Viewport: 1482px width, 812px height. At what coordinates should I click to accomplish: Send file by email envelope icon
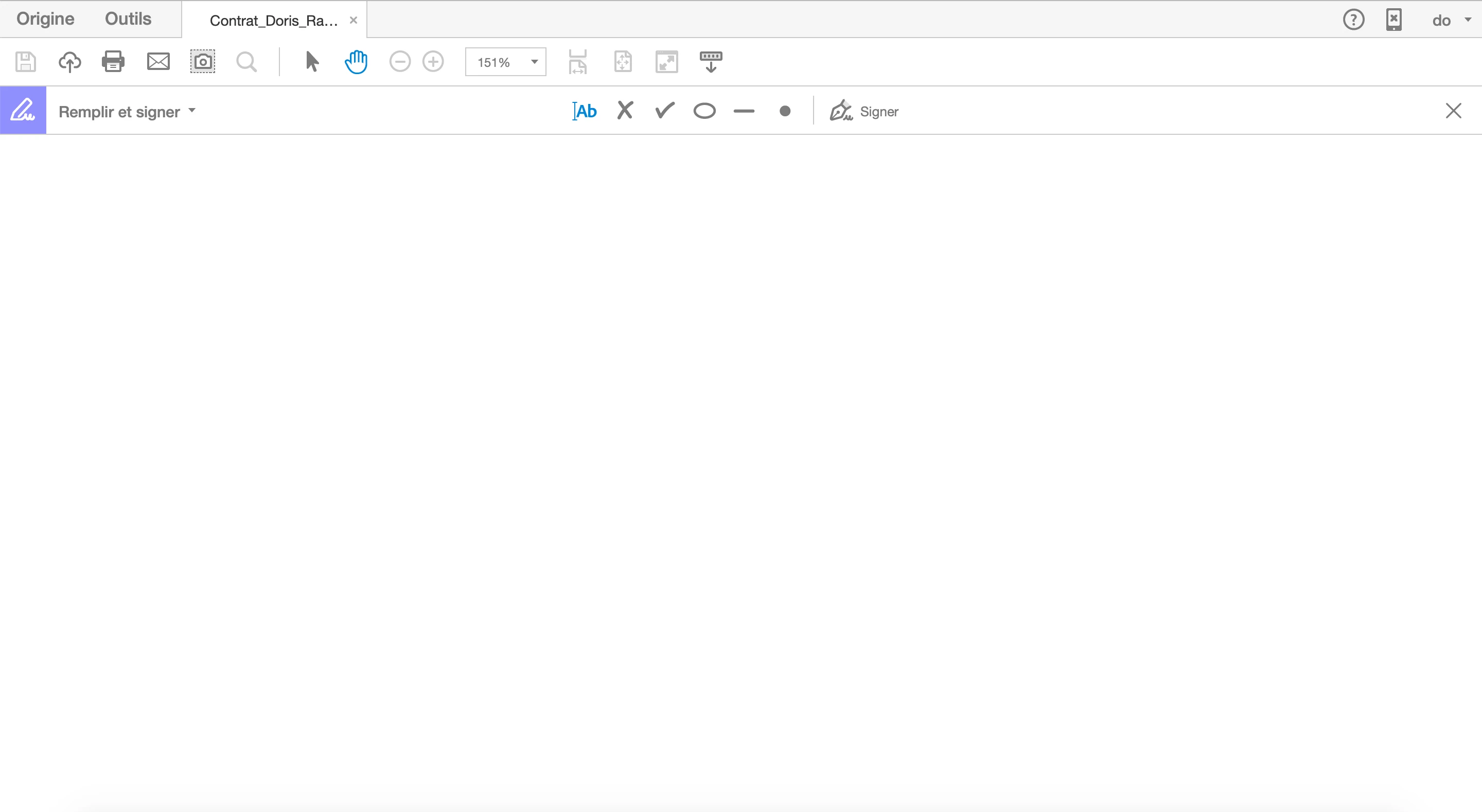158,62
